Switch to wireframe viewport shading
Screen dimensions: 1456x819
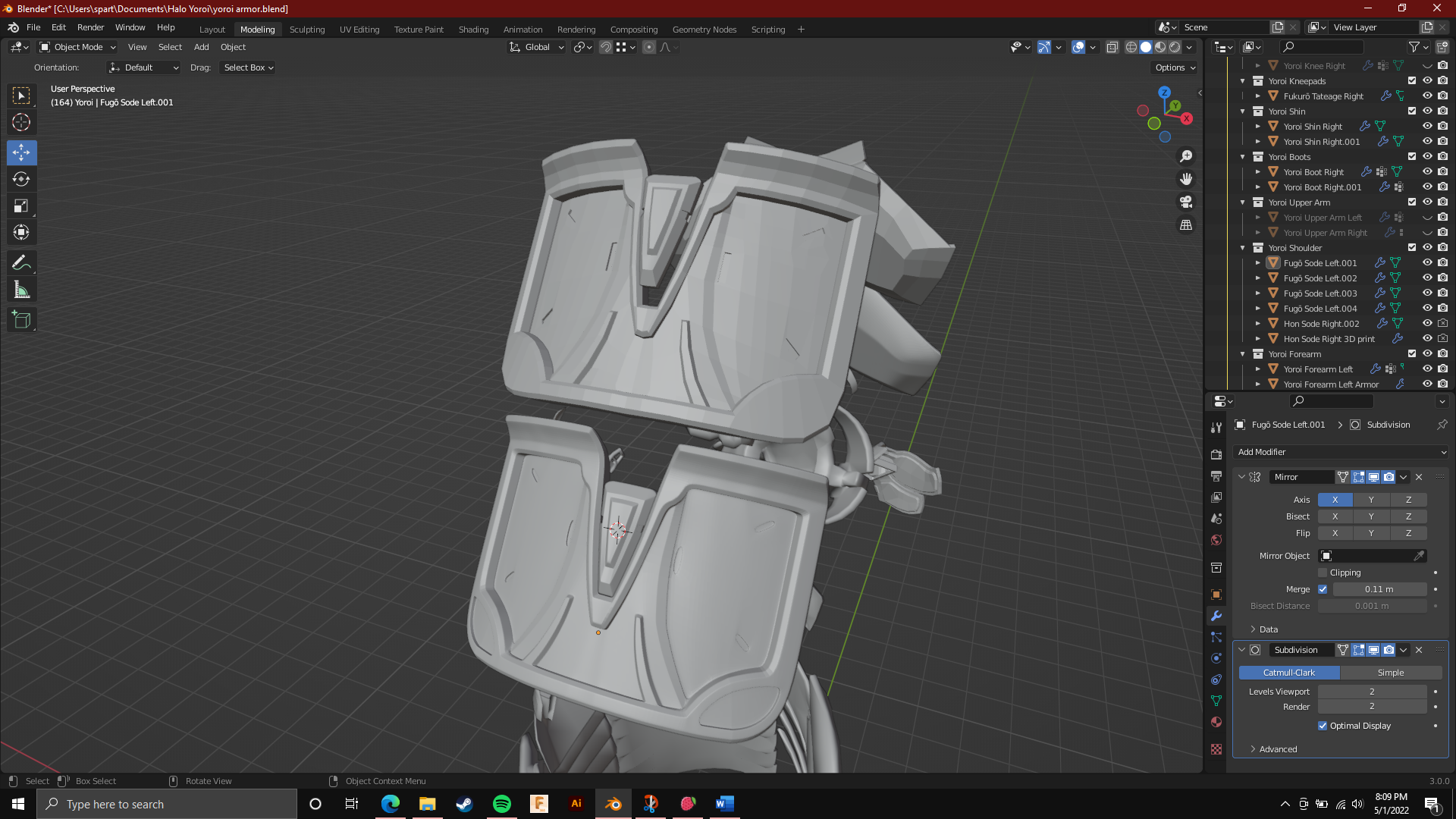[1131, 47]
